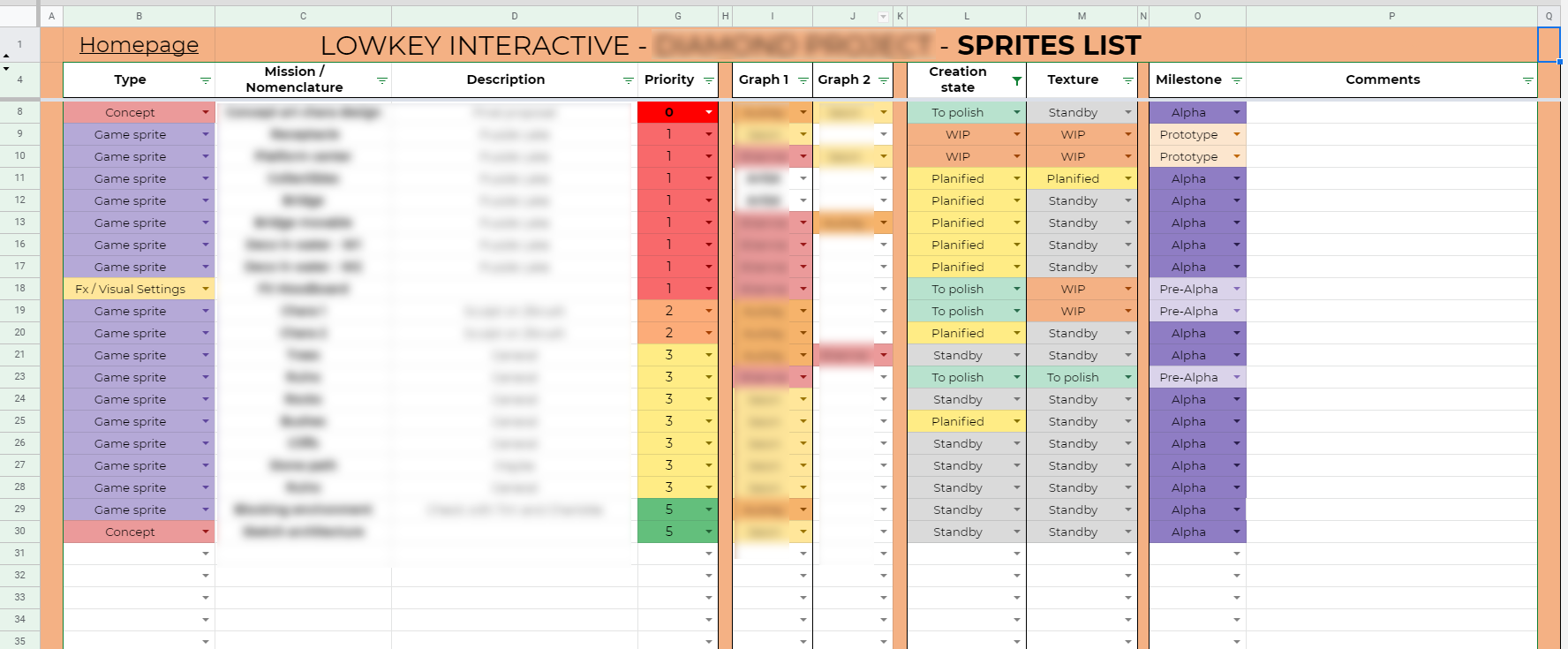Open filter icon for Graph 2 column
1568x649 pixels.
pyautogui.click(x=884, y=80)
